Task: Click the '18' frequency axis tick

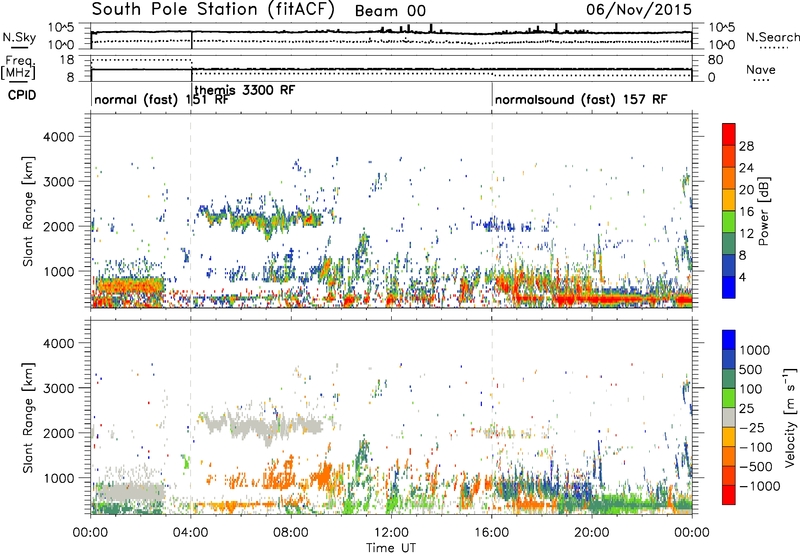Action: pos(66,60)
